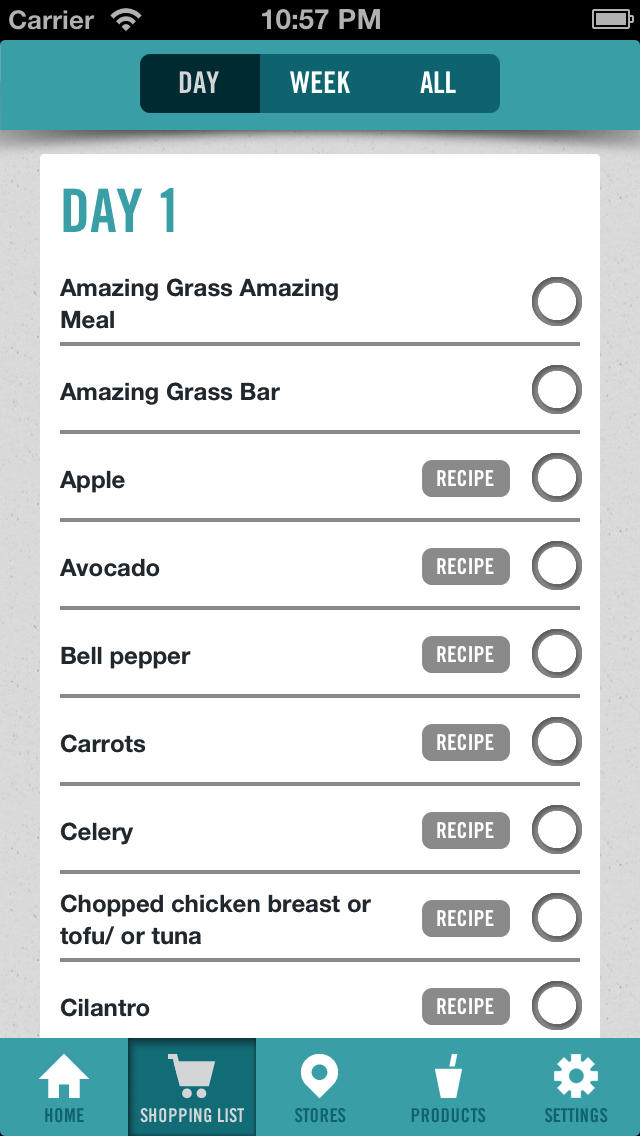The height and width of the screenshot is (1136, 640).
Task: Check the Bell pepper item
Action: [x=556, y=654]
